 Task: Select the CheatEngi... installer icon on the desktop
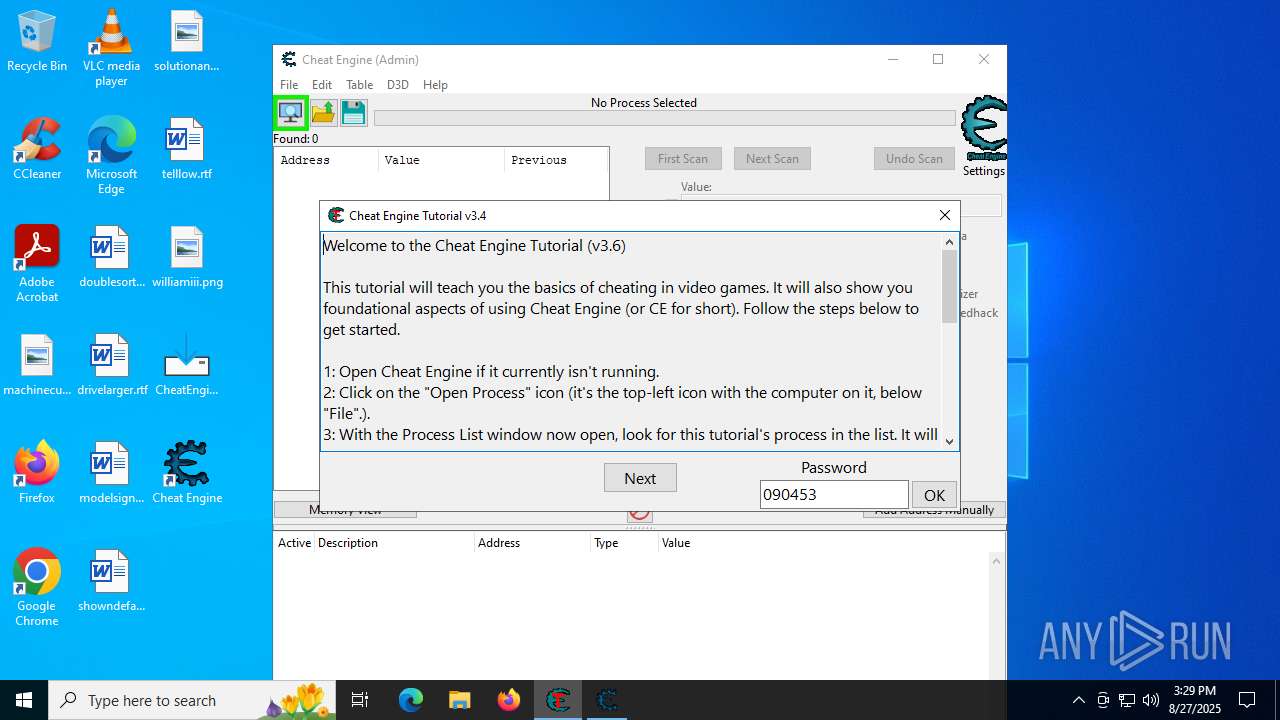(x=187, y=365)
